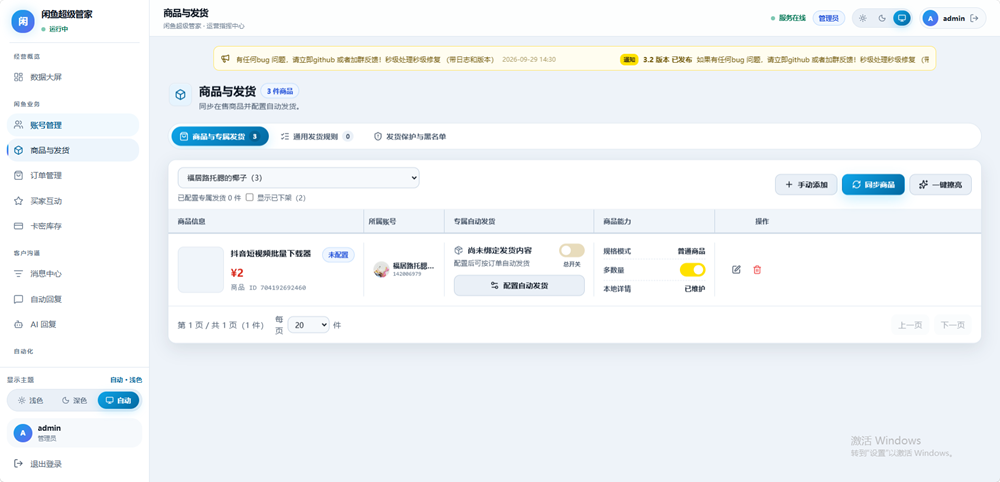
Task: Click product title 抖音短视频批量下载器
Action: tap(271, 254)
